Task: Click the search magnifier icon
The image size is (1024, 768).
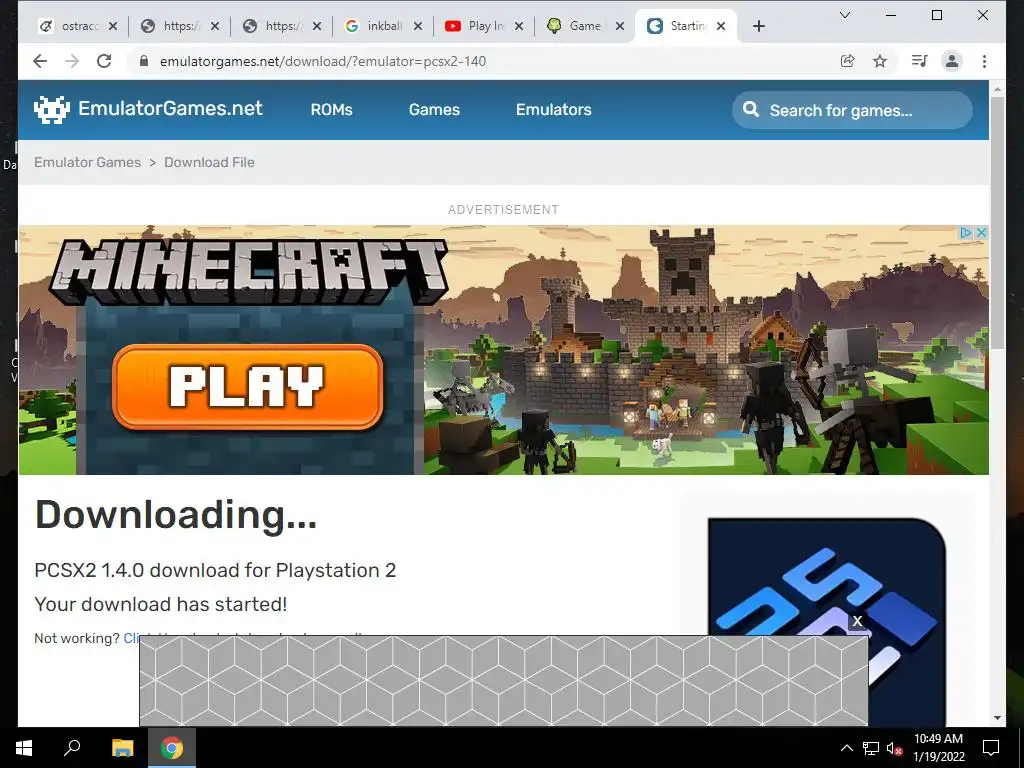Action: 751,109
